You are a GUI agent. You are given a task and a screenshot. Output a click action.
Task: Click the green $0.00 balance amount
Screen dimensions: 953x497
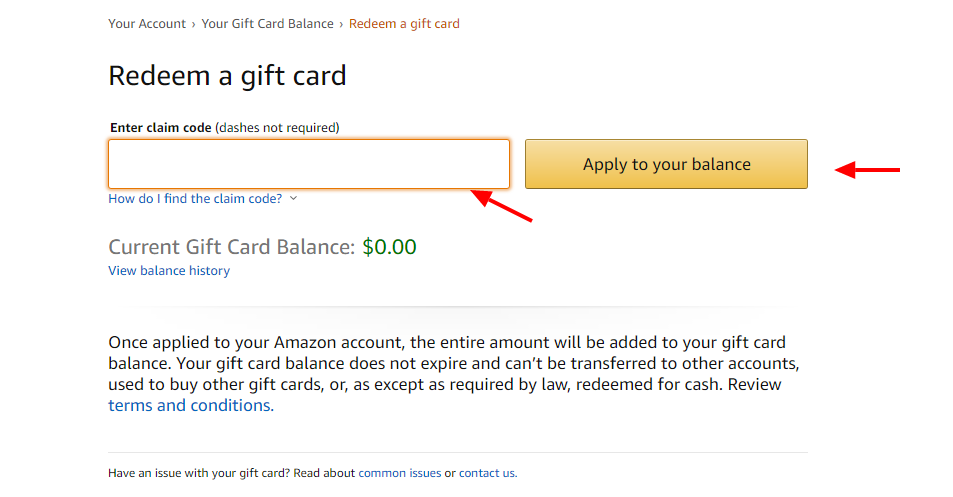click(x=389, y=247)
